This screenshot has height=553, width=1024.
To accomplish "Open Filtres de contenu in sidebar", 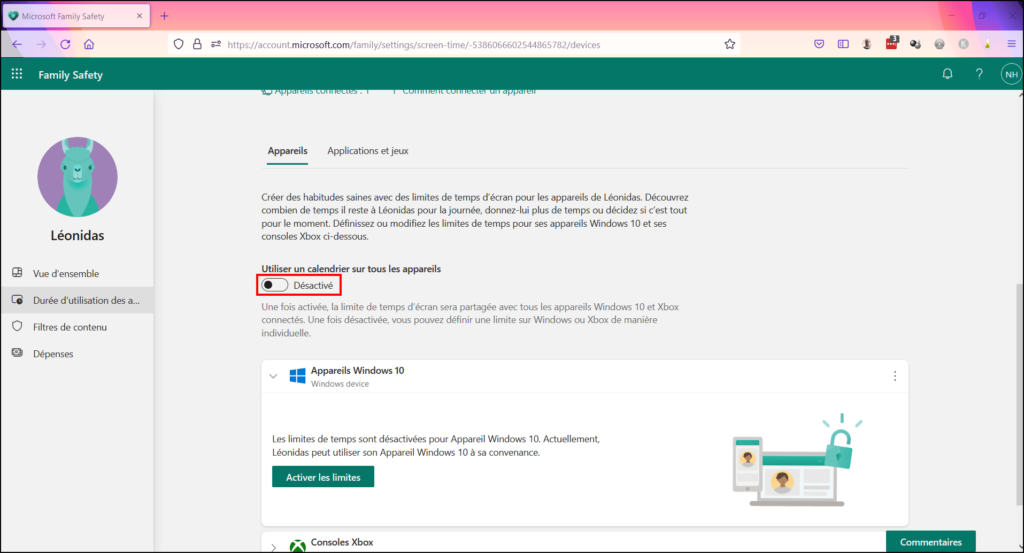I will [x=77, y=327].
